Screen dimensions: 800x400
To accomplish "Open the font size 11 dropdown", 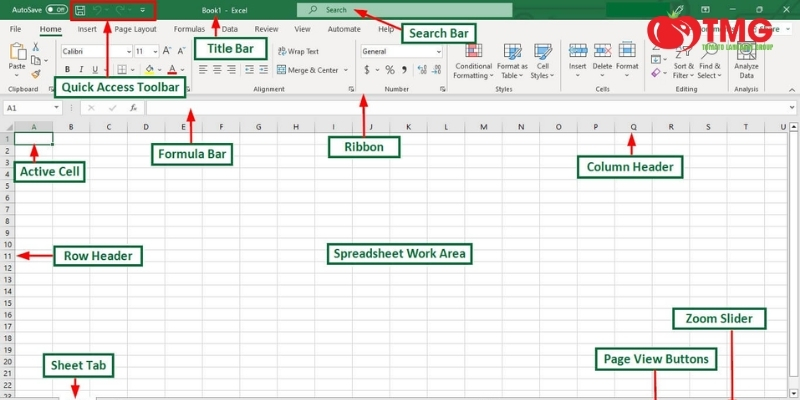I will click(x=155, y=51).
